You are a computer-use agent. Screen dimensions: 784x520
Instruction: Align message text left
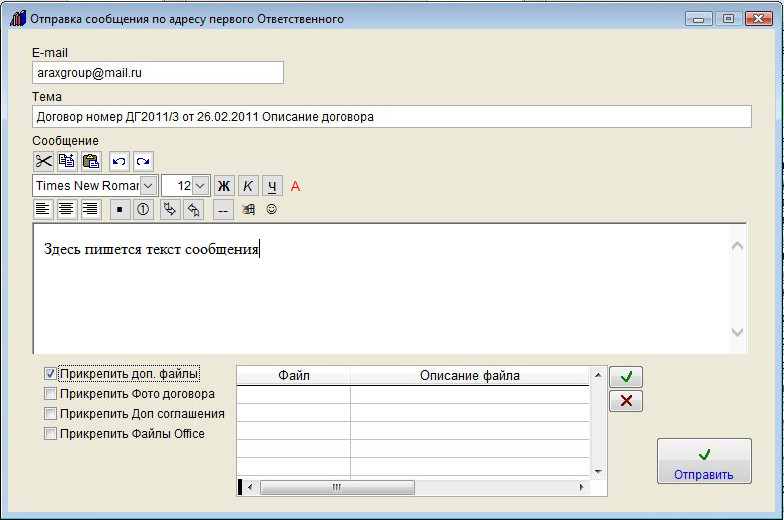pos(42,209)
